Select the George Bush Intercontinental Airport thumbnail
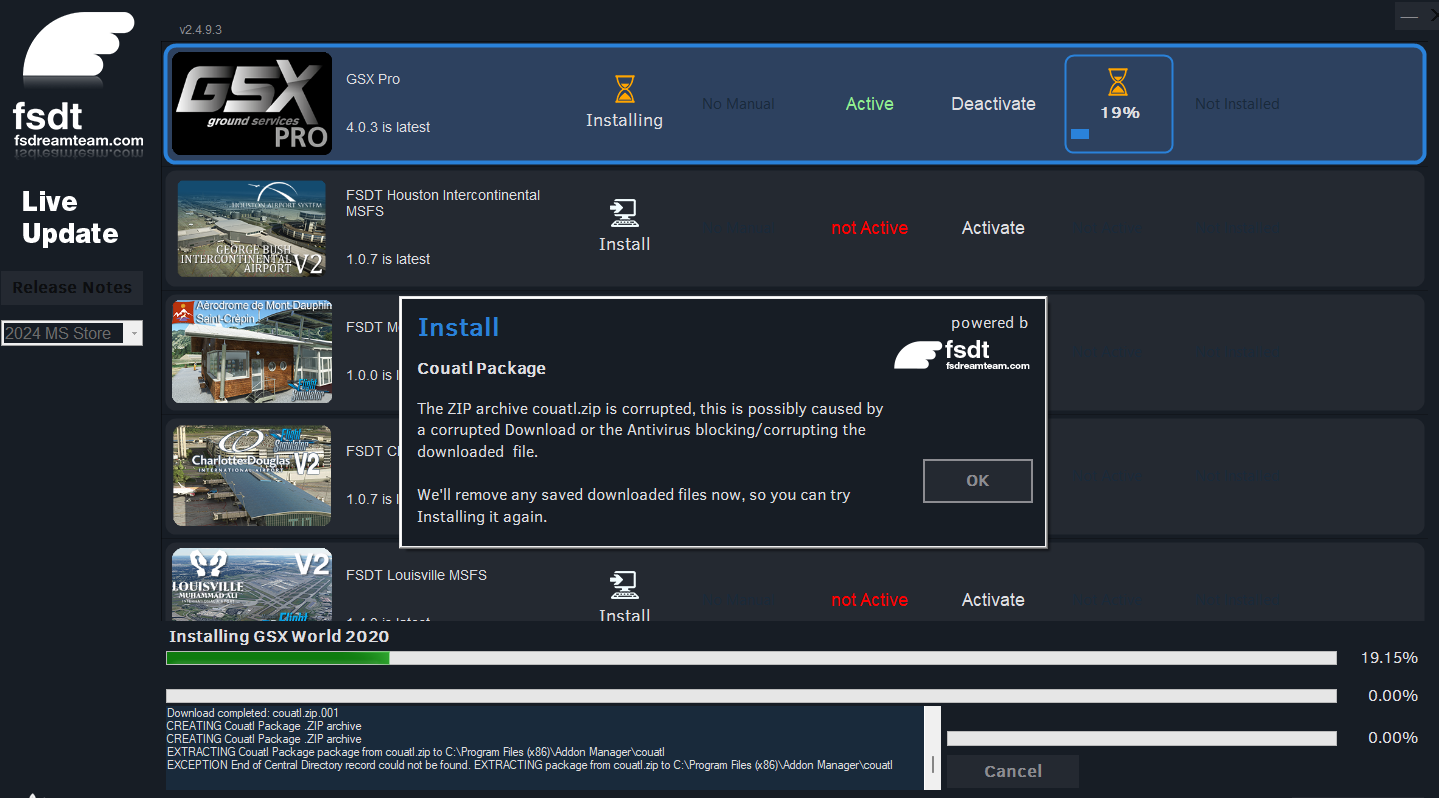The height and width of the screenshot is (798, 1439). pos(252,229)
